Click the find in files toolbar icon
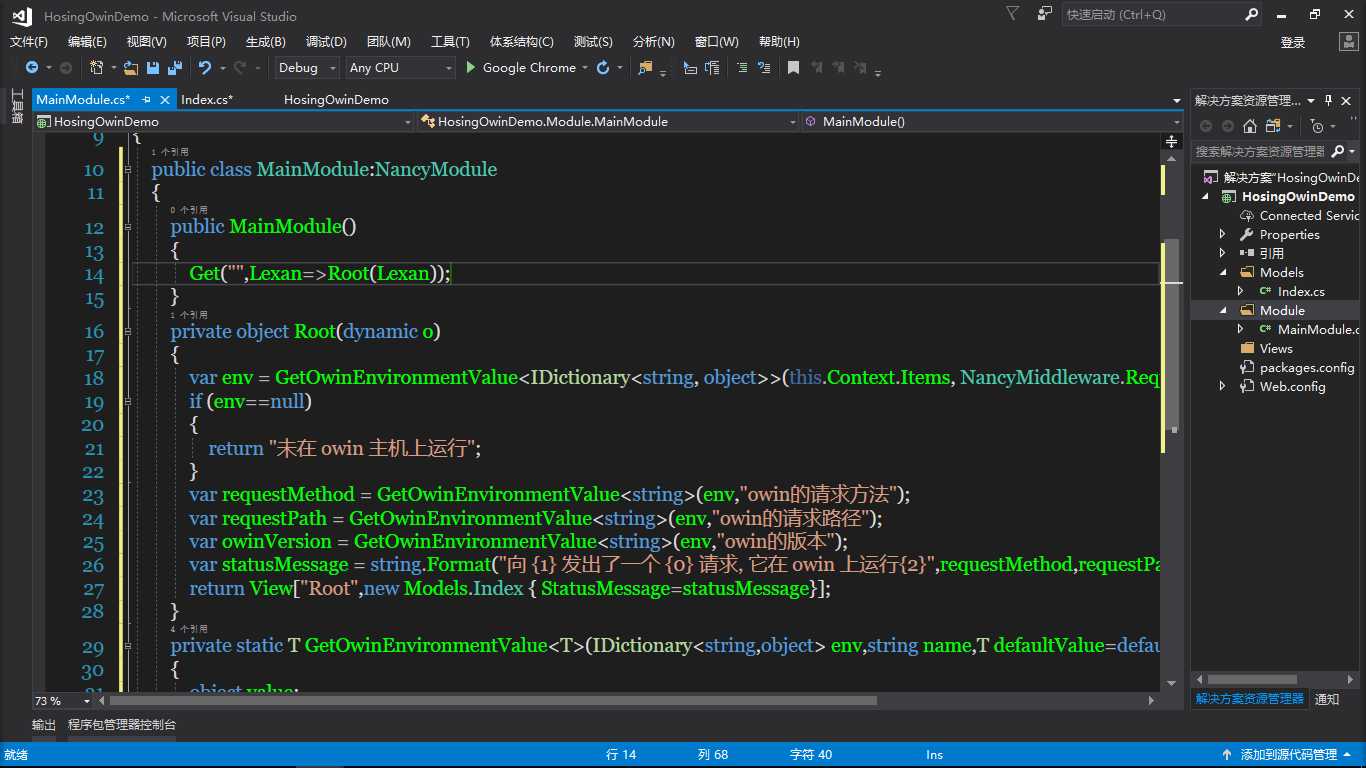This screenshot has width=1366, height=768. tap(645, 68)
